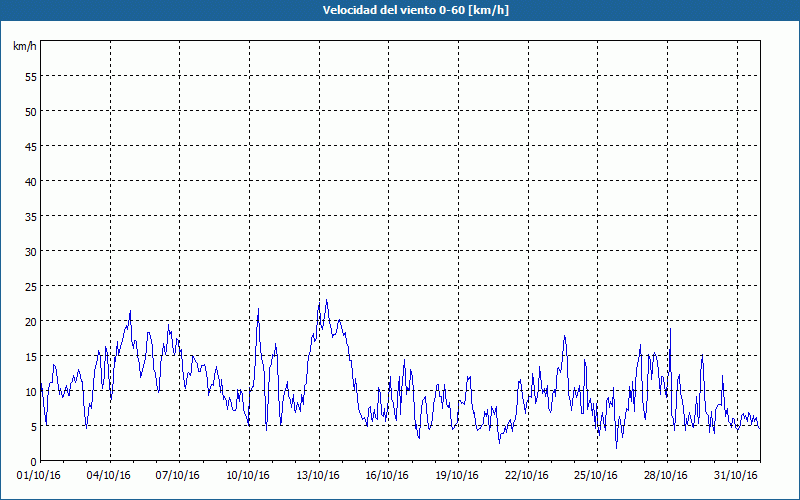
Task: Click the y-axis value 30
Action: tap(31, 252)
